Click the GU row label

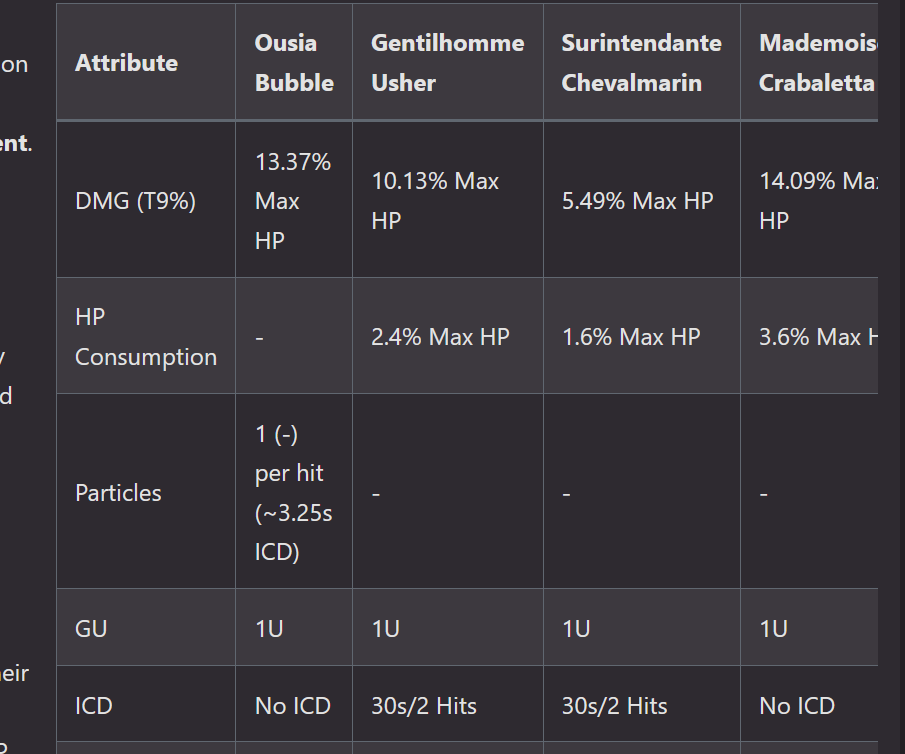tap(91, 629)
